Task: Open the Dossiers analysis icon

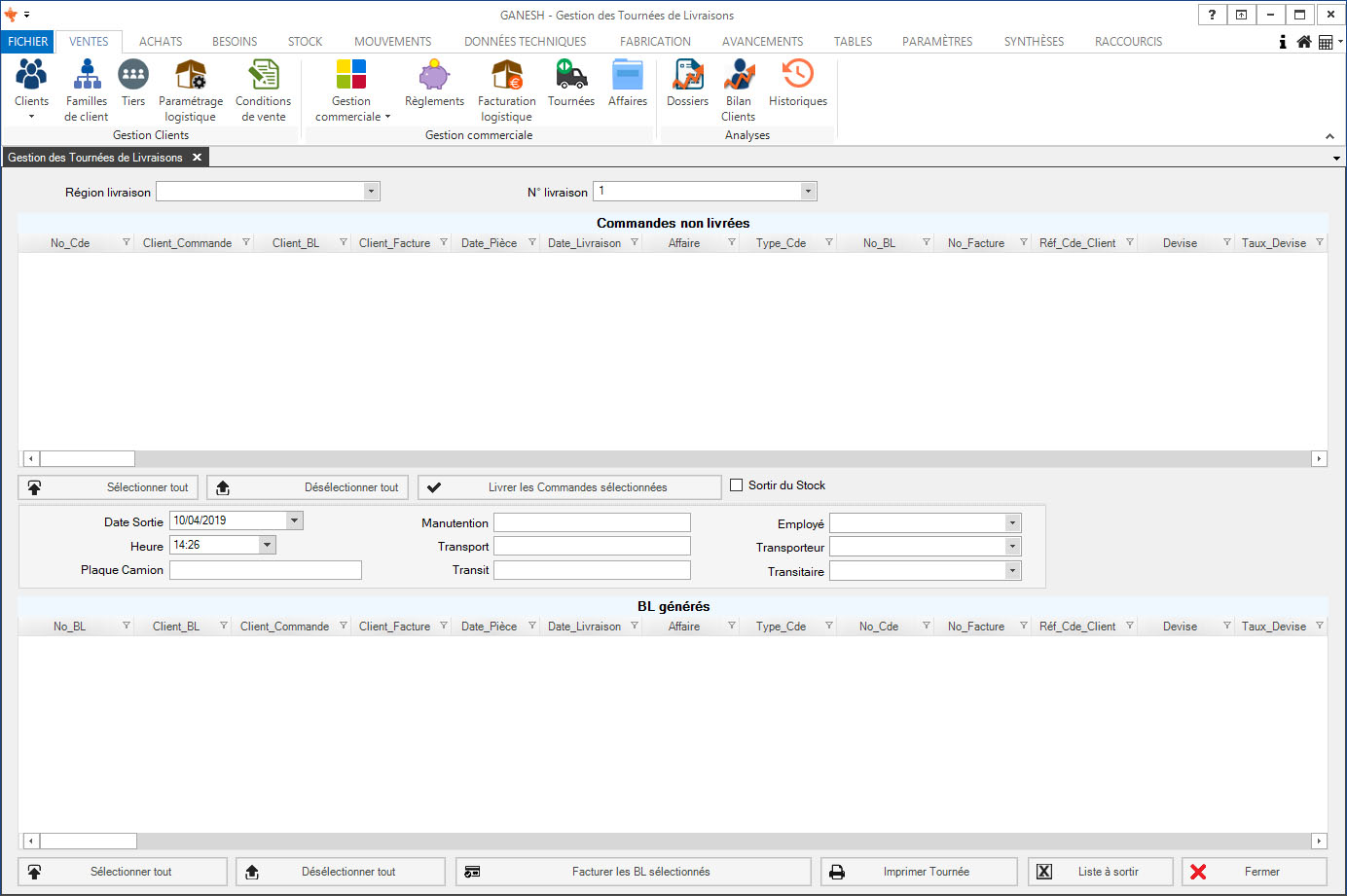Action: [687, 76]
